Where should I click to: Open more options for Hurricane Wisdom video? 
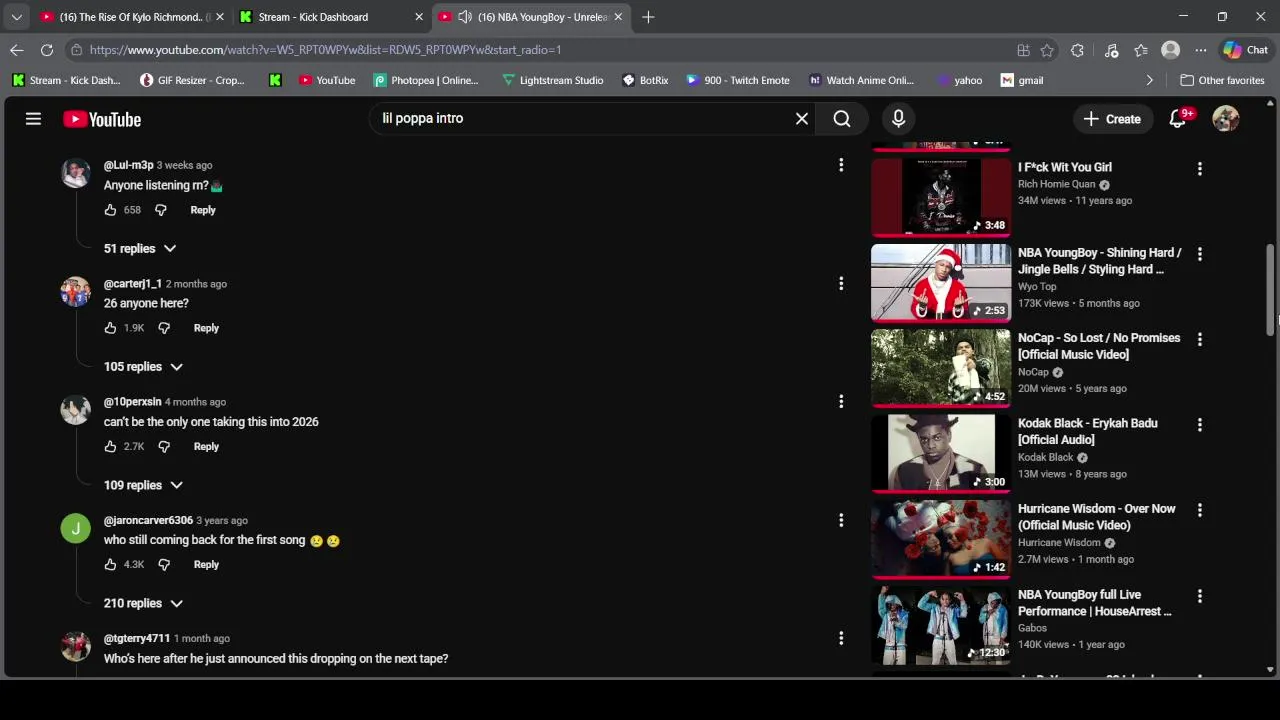pos(1200,511)
